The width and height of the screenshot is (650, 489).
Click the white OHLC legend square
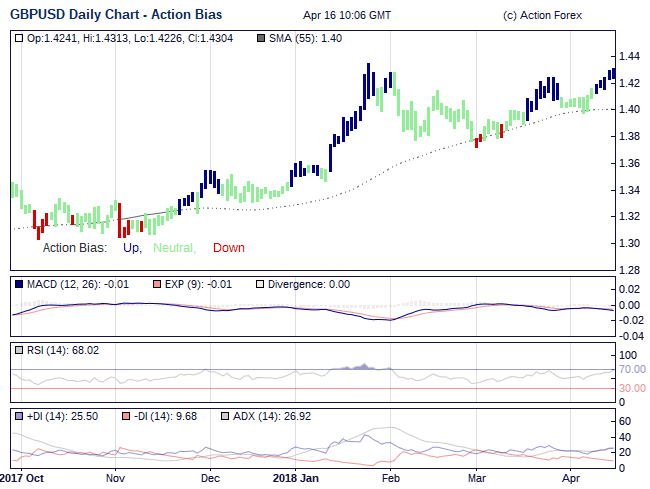pos(19,38)
